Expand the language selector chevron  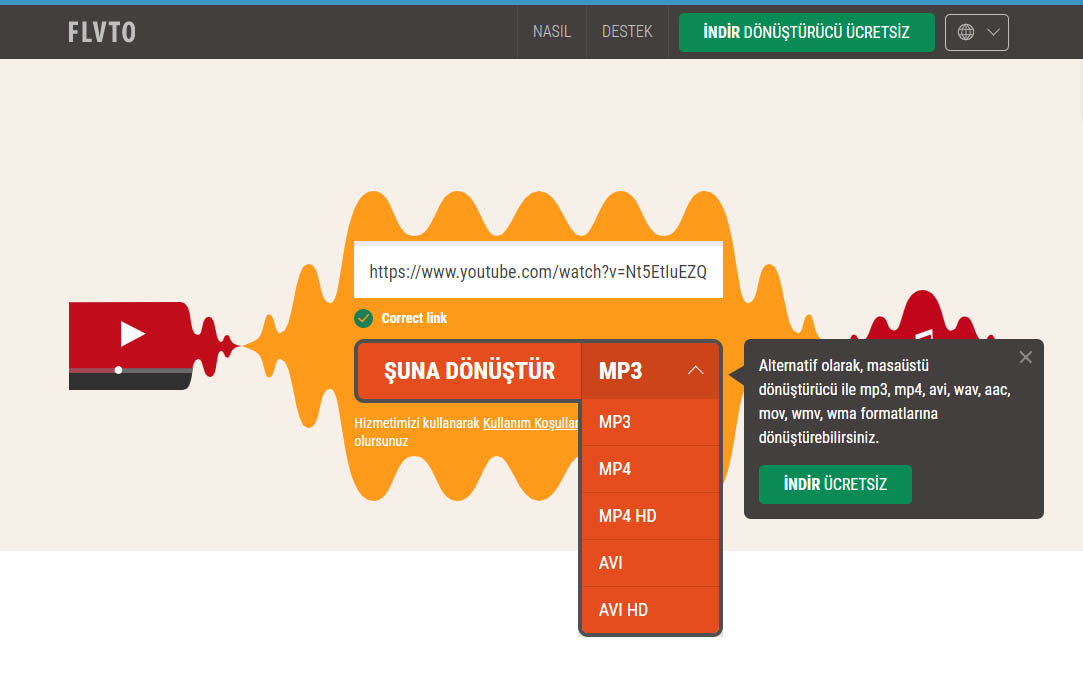point(993,32)
